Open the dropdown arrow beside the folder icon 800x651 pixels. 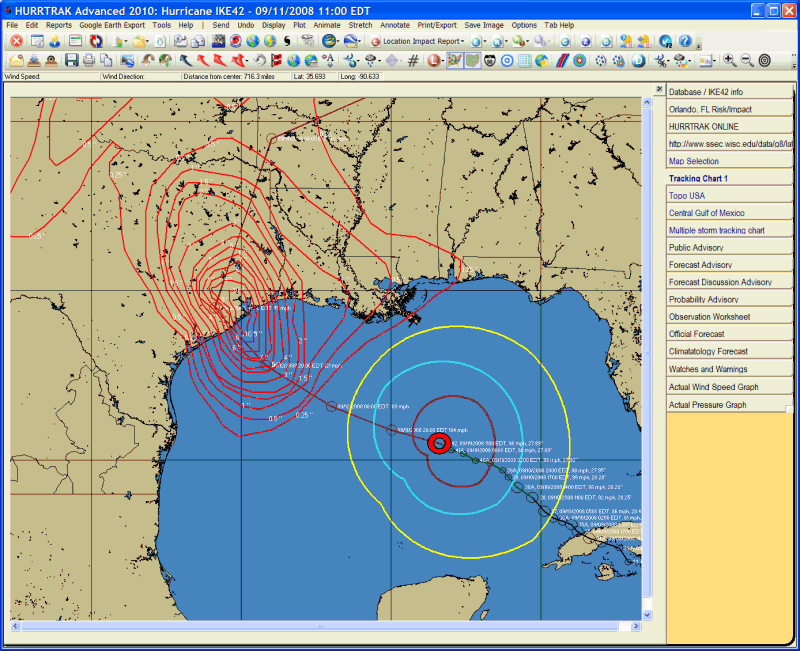(x=148, y=41)
